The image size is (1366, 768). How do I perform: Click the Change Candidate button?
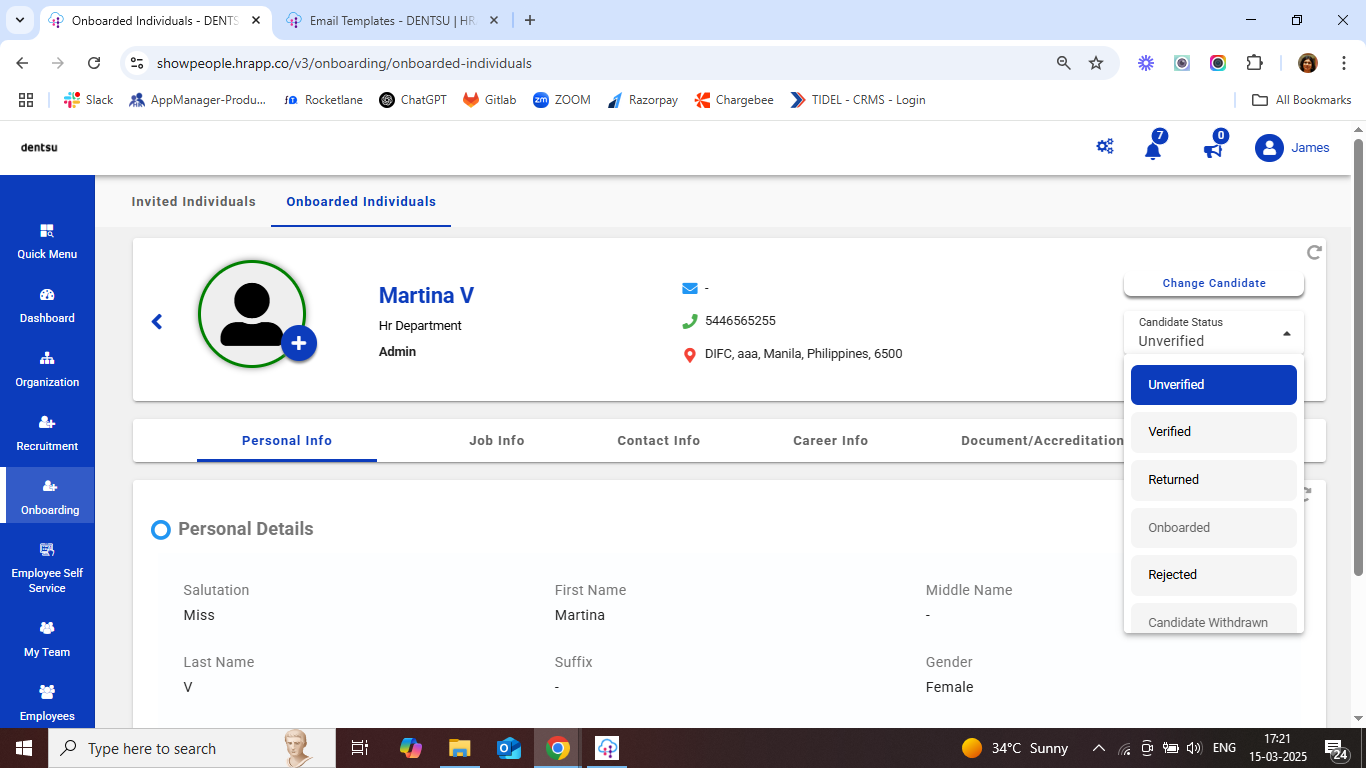click(x=1213, y=284)
